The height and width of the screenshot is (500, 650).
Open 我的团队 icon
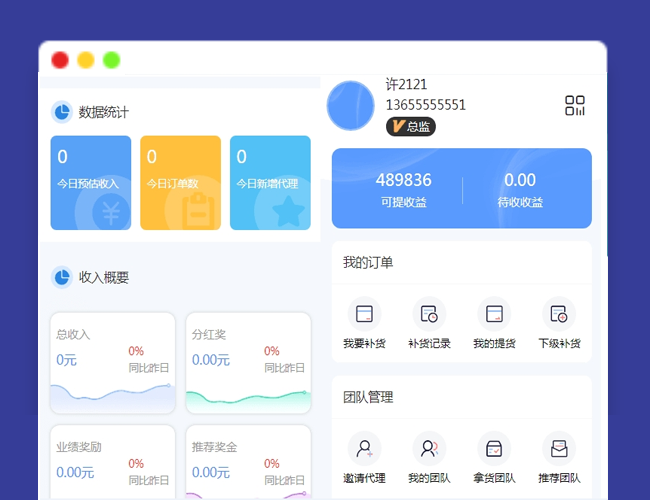pos(429,449)
